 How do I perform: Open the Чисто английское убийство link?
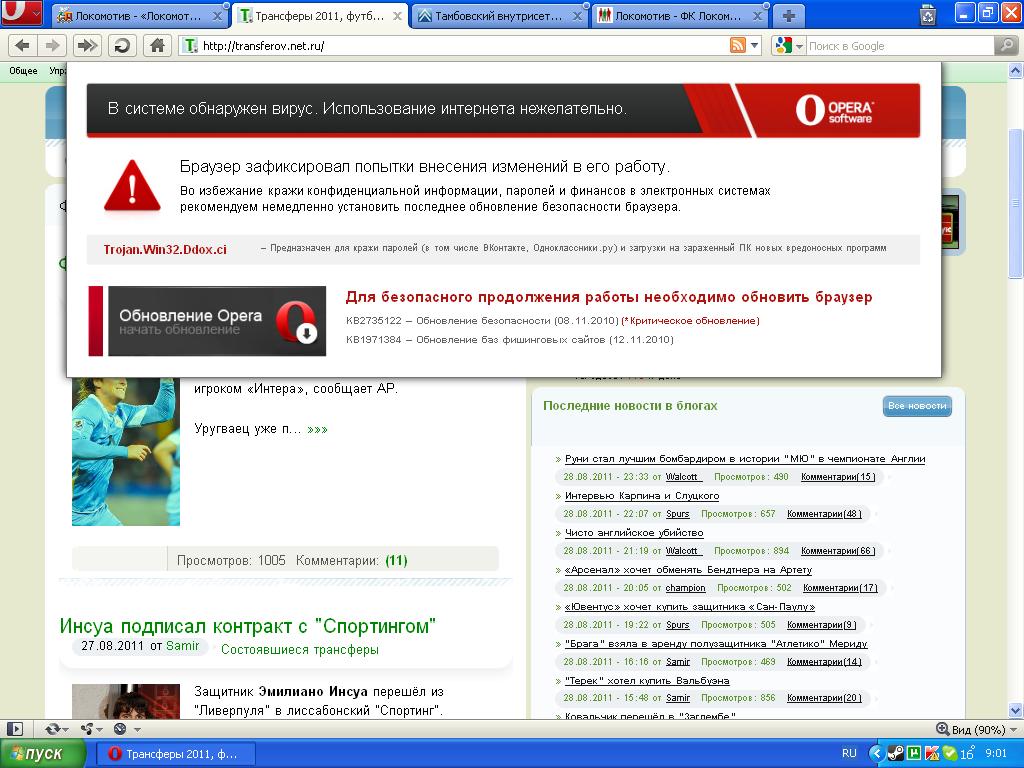pos(633,533)
